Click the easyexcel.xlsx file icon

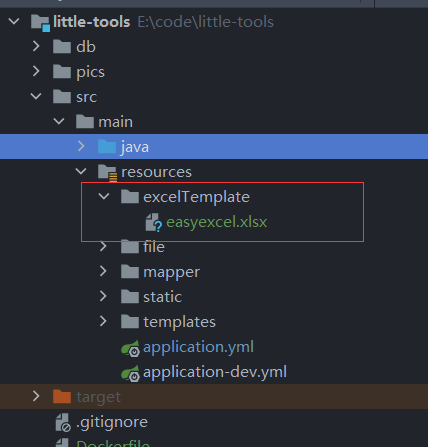point(153,222)
